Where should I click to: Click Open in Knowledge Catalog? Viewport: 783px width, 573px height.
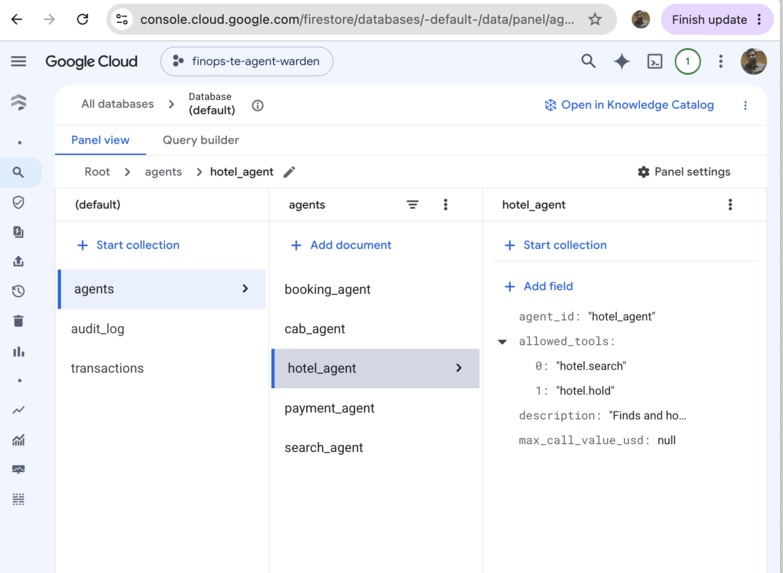(629, 105)
